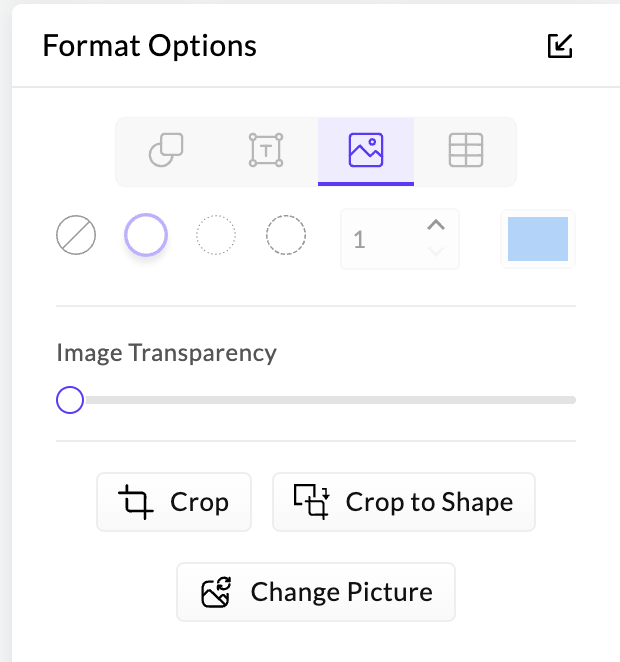Switch to the Shape format tab
620x662 pixels.
[x=166, y=151]
